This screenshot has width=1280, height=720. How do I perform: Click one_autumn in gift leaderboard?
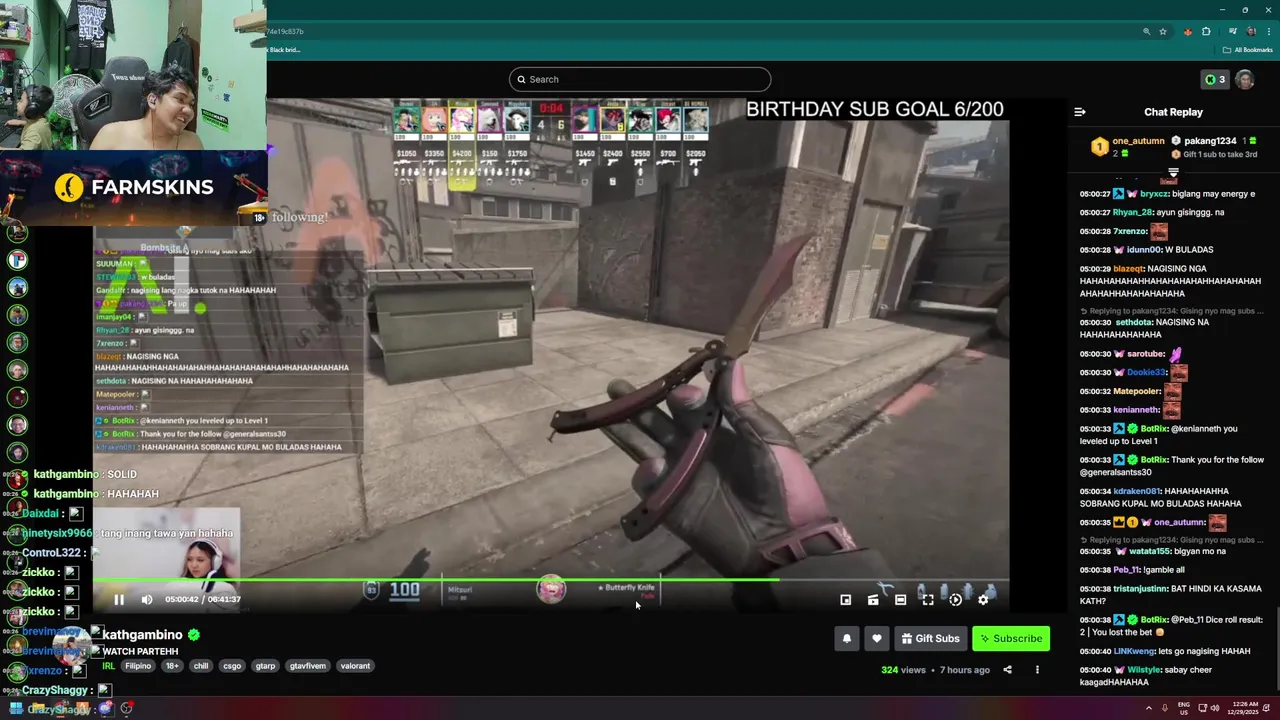click(x=1138, y=141)
